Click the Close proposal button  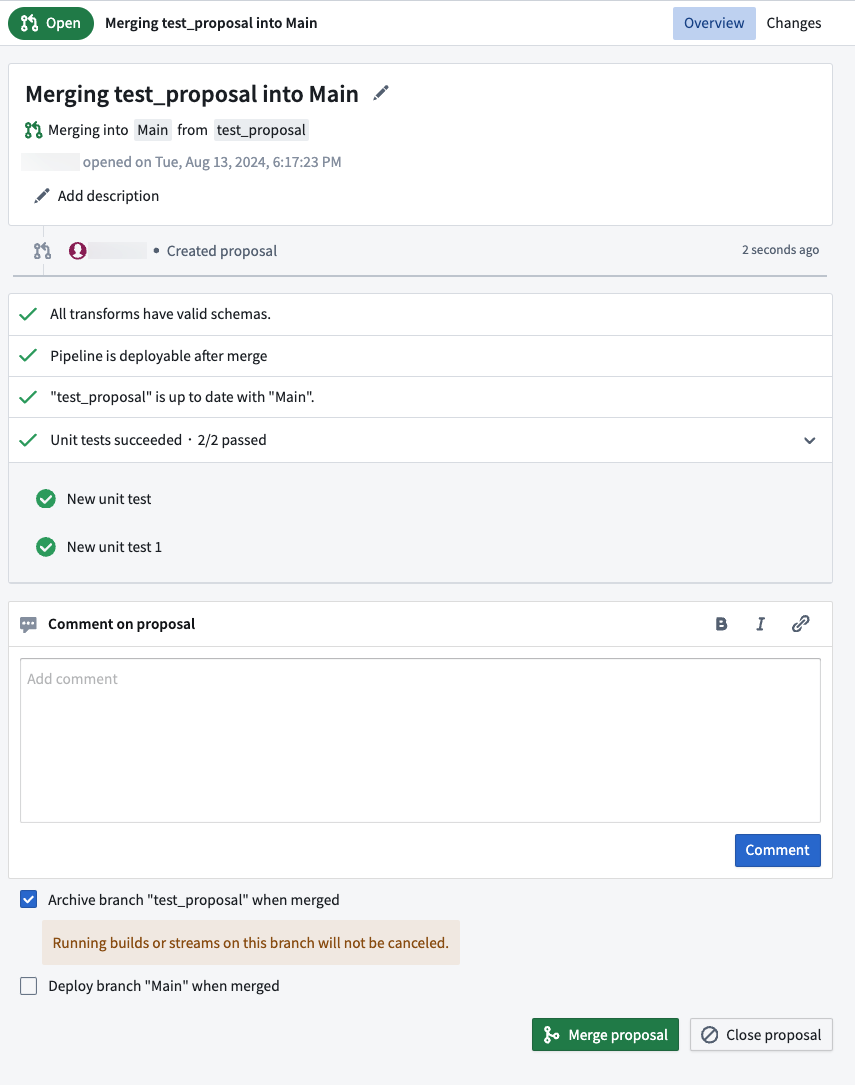tap(761, 1034)
